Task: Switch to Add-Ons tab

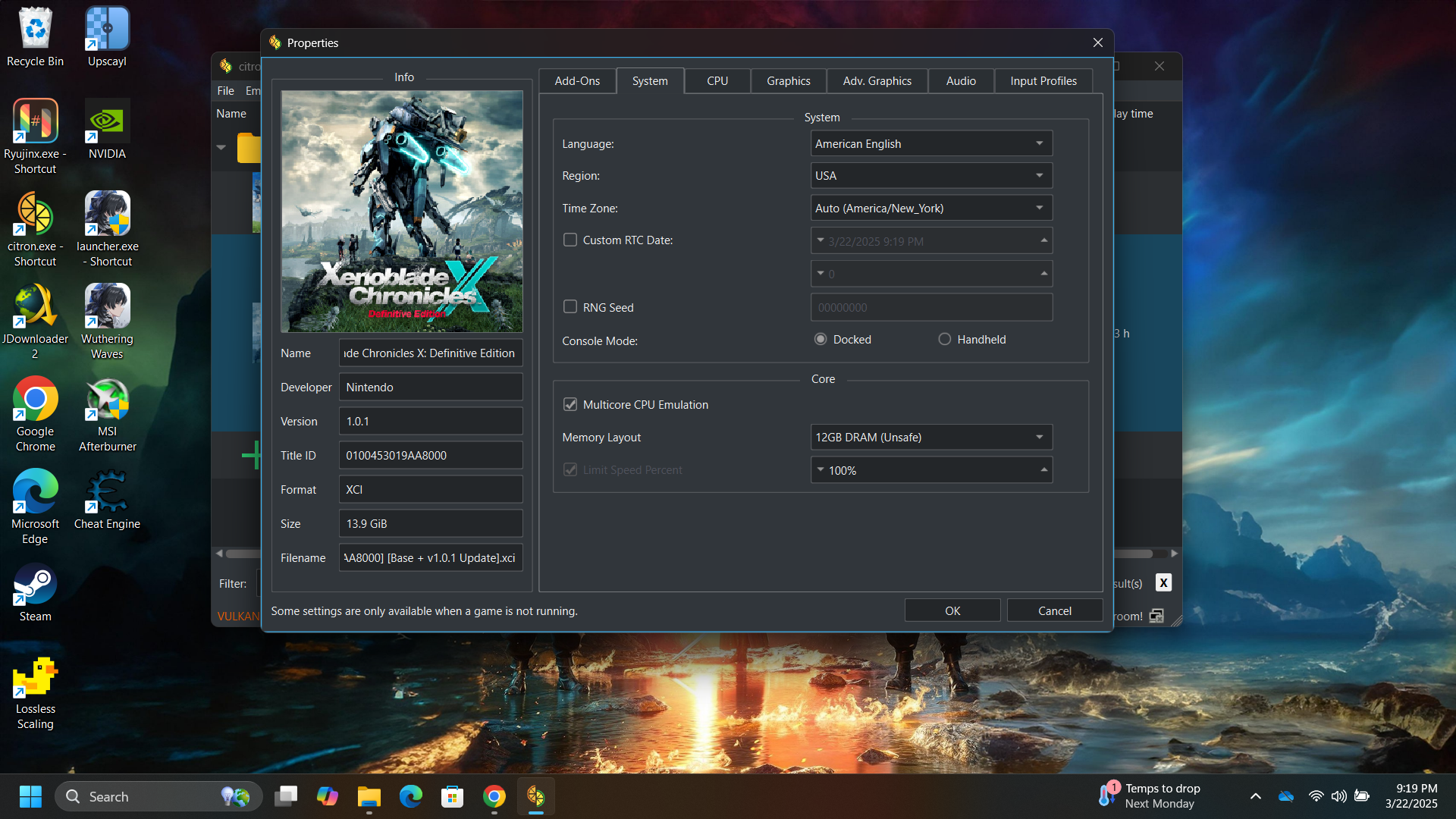Action: pyautogui.click(x=577, y=80)
